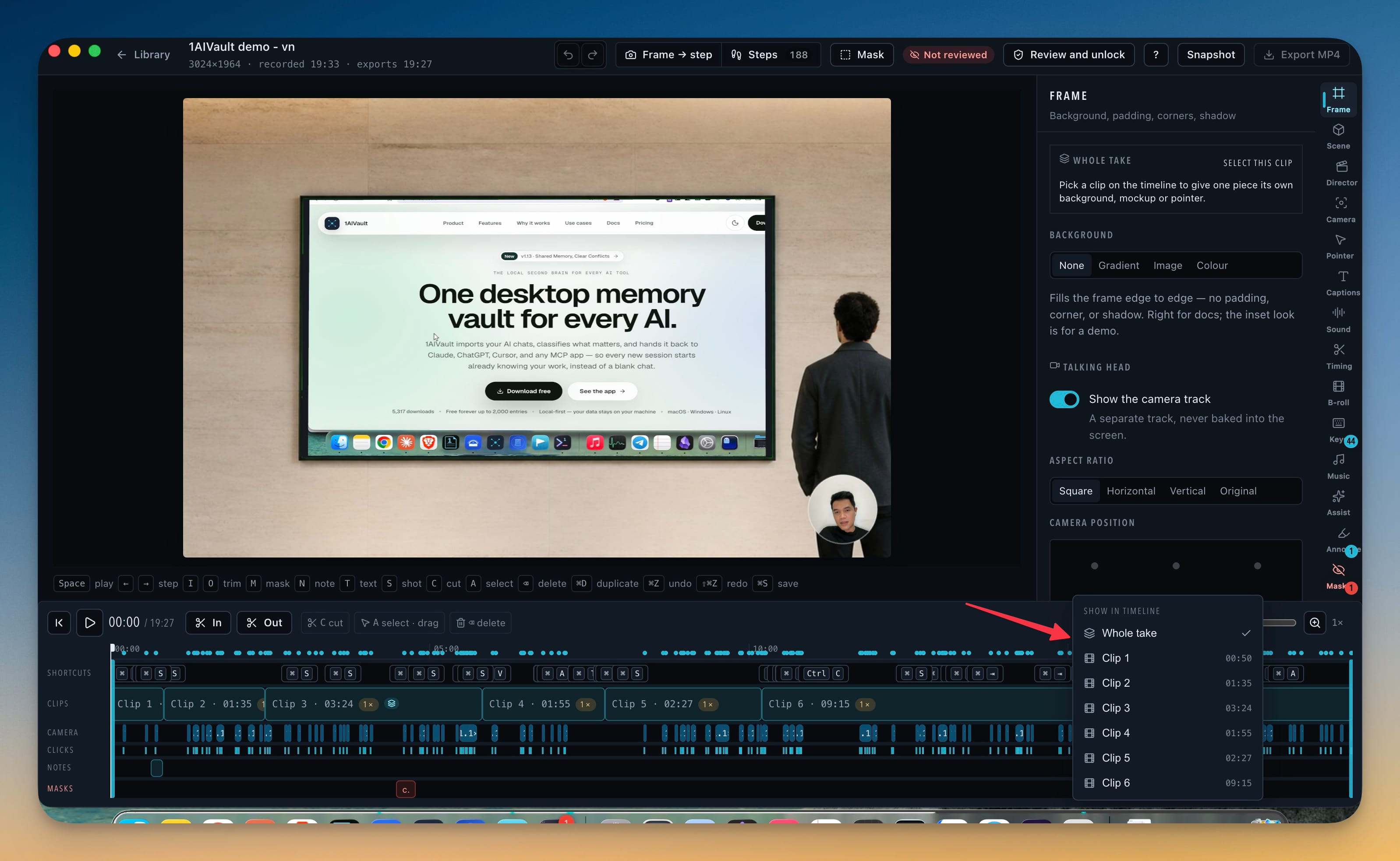Image resolution: width=1400 pixels, height=861 pixels.
Task: Select the red mask marker on Masks track
Action: [x=406, y=789]
